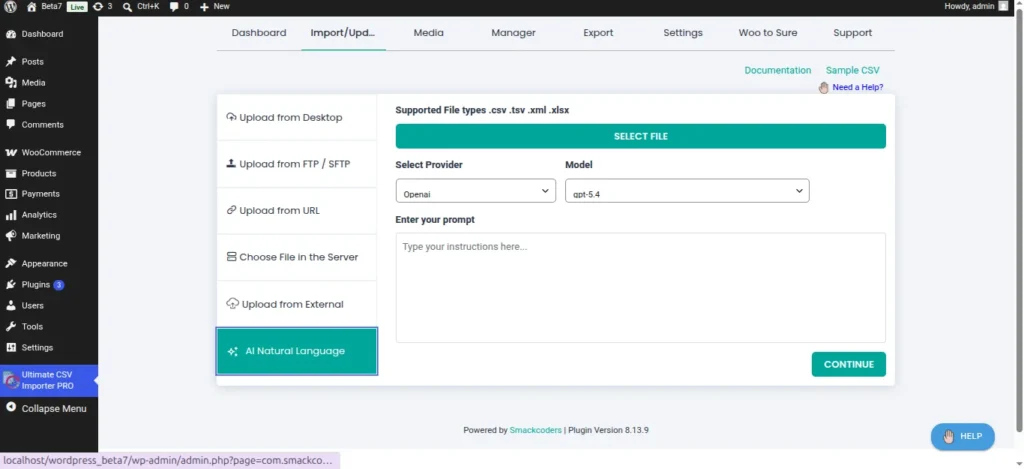The image size is (1024, 469).
Task: Open the Select Provider dropdown showing Openai
Action: tap(475, 191)
